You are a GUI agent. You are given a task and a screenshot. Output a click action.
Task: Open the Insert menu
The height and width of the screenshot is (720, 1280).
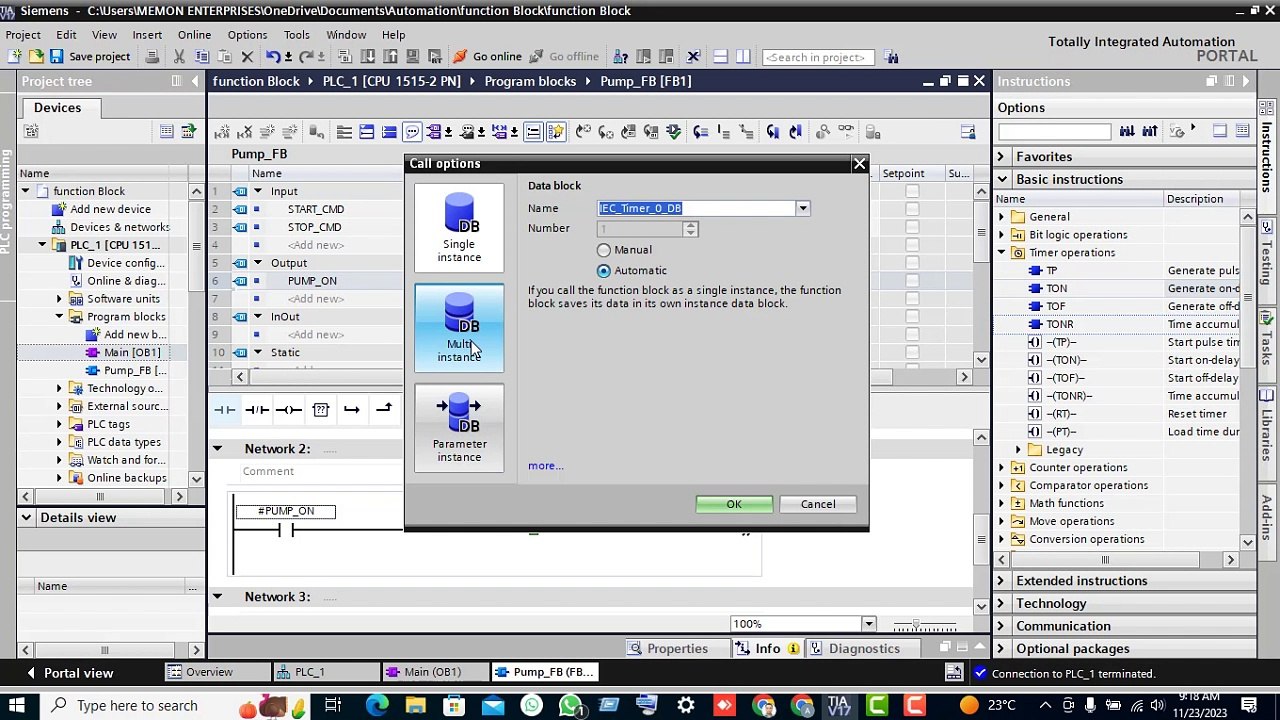(147, 35)
